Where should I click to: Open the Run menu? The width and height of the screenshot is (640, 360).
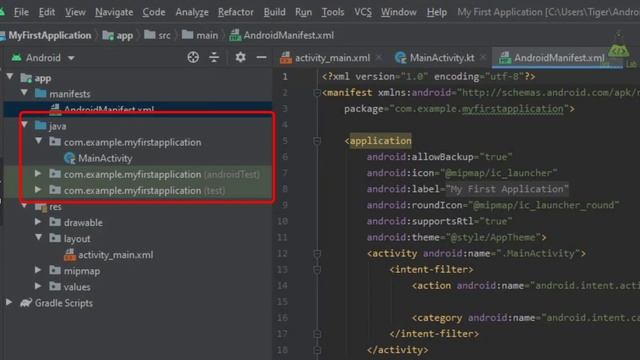click(303, 12)
